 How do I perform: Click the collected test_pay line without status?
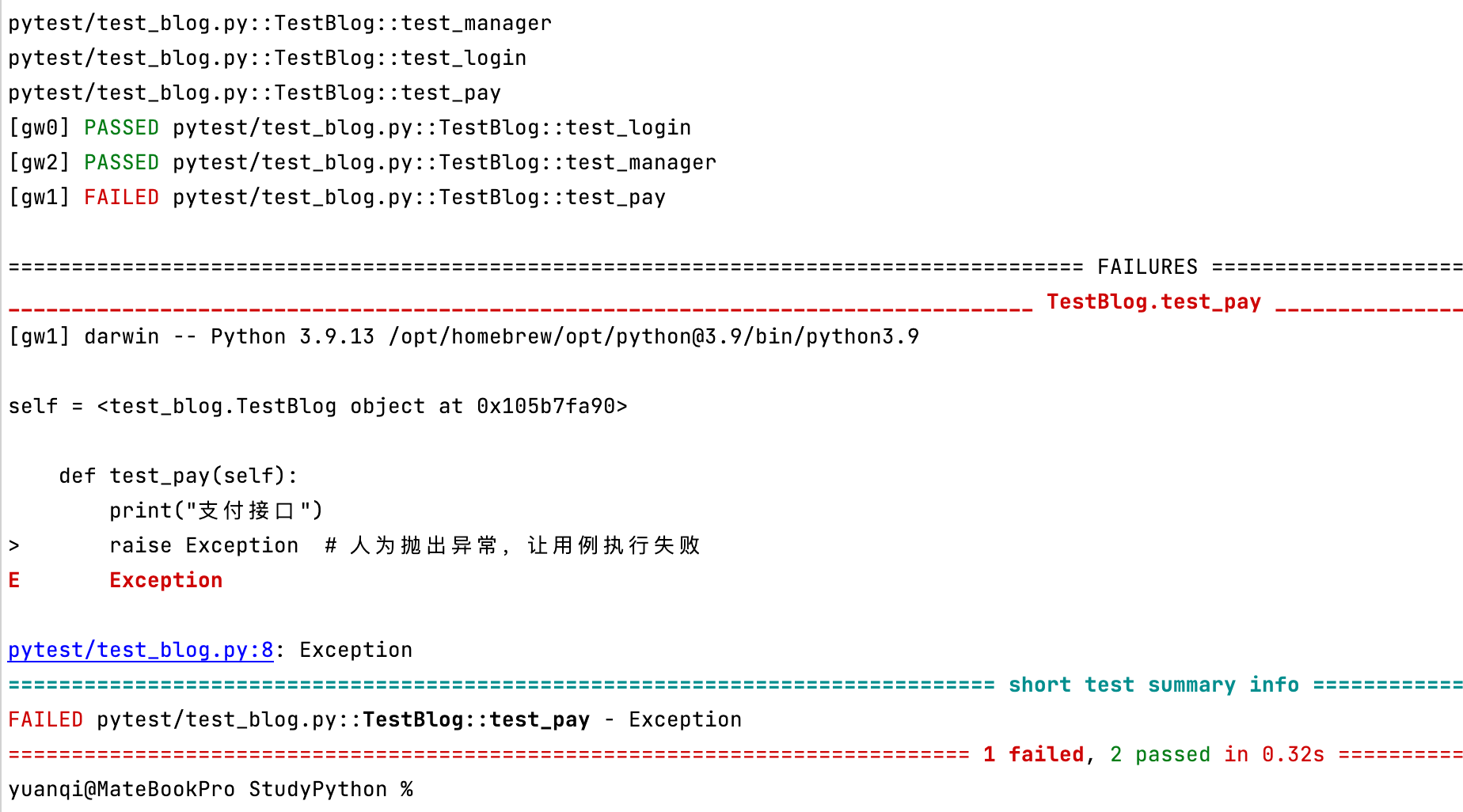tap(254, 93)
